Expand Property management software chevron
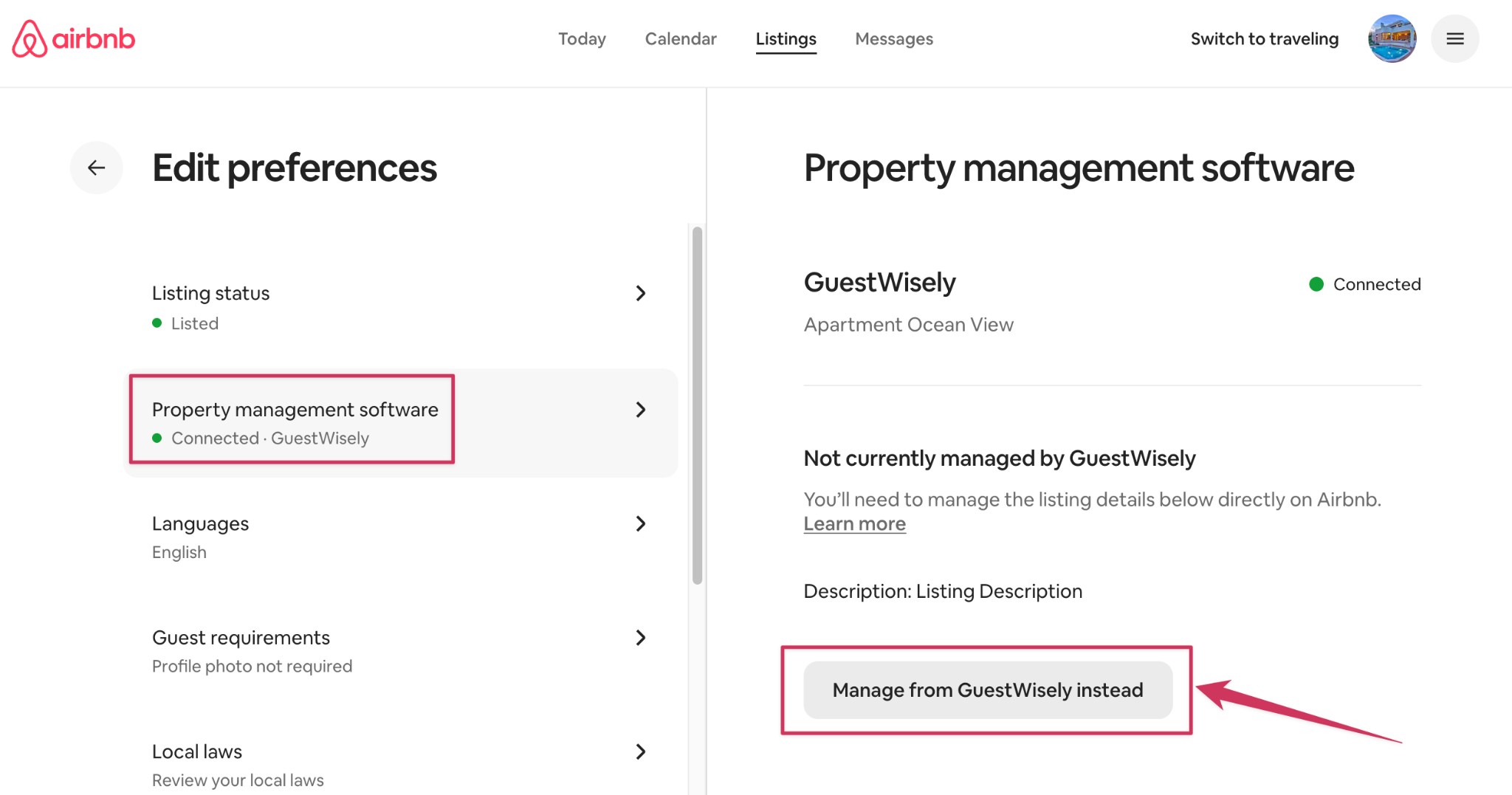Screen dimensions: 1512x795 coord(641,410)
